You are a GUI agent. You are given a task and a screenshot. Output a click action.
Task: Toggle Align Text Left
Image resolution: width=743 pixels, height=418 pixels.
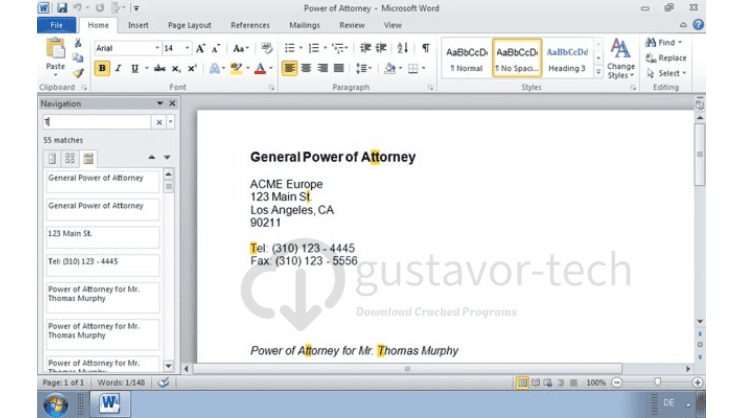(290, 68)
